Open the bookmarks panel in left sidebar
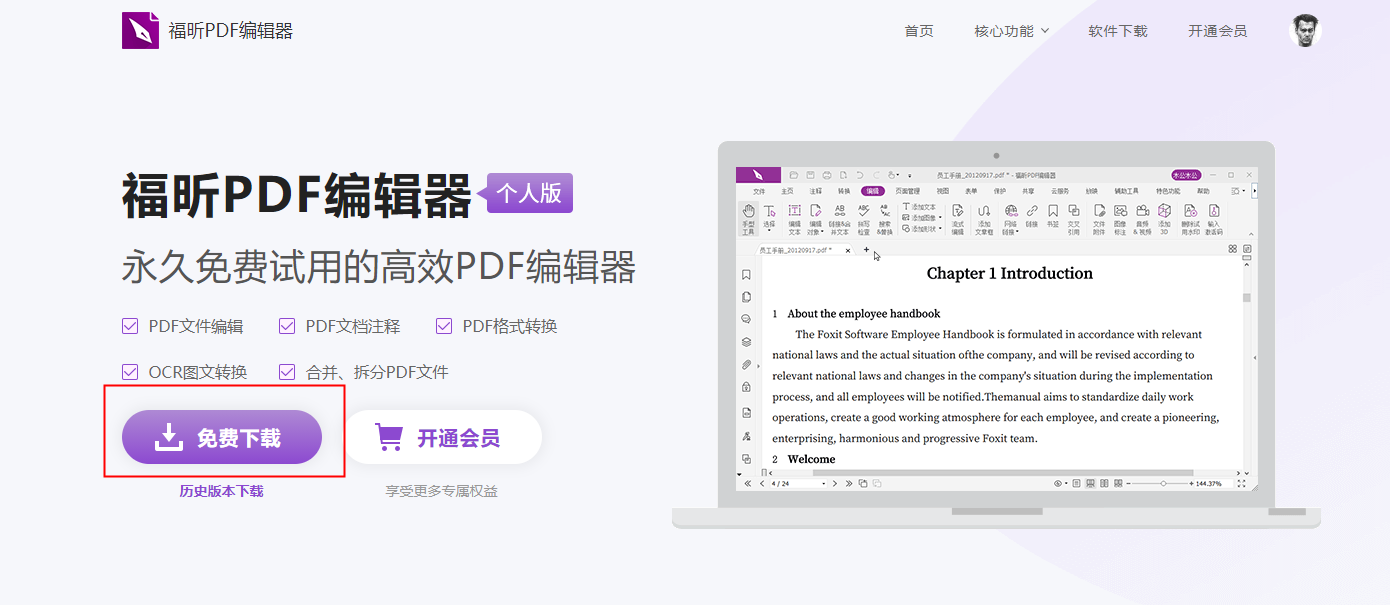The width and height of the screenshot is (1392, 607). [x=746, y=272]
